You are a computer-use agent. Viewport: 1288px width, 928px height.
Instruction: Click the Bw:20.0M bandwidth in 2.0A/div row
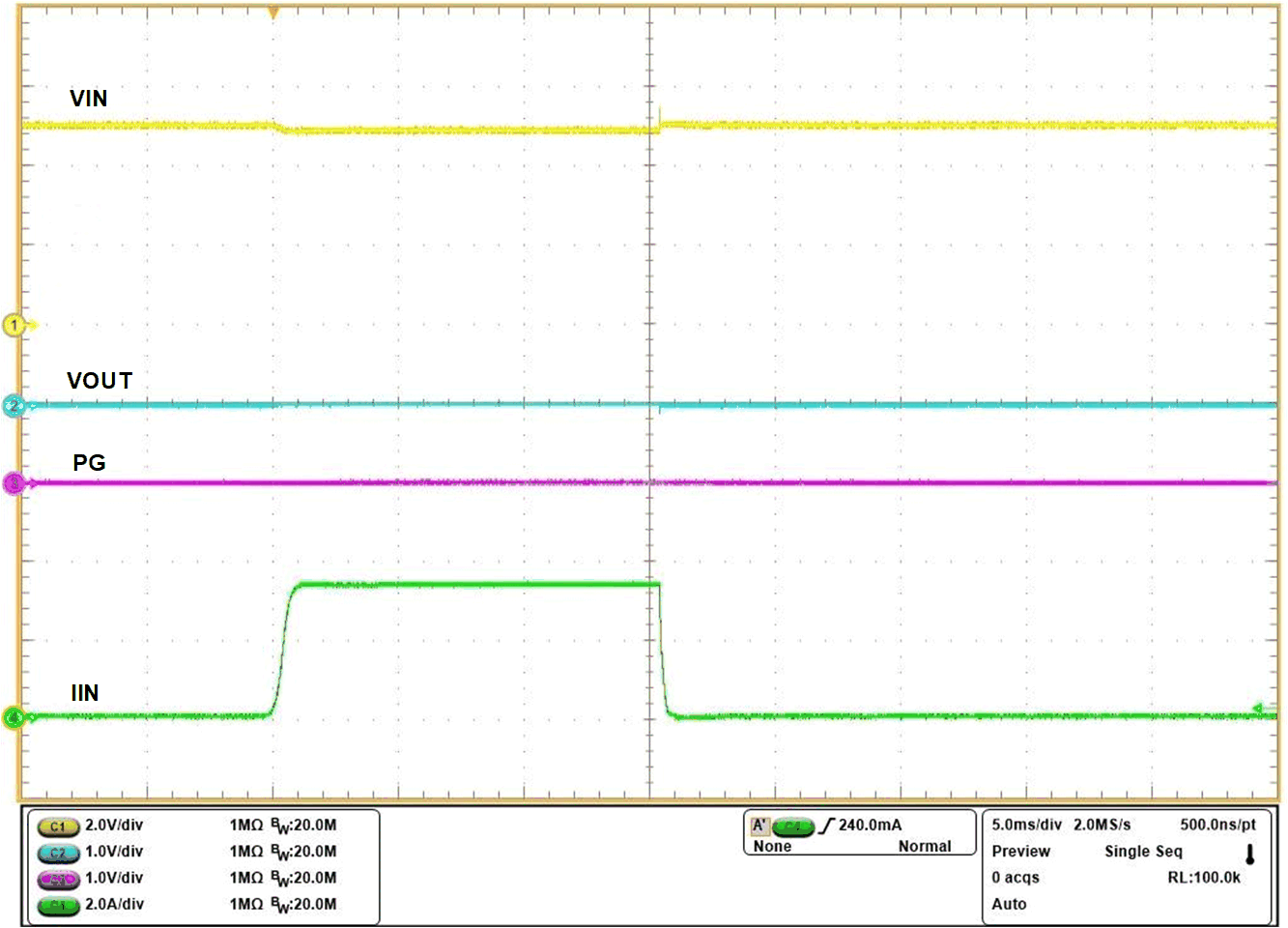coord(303,906)
